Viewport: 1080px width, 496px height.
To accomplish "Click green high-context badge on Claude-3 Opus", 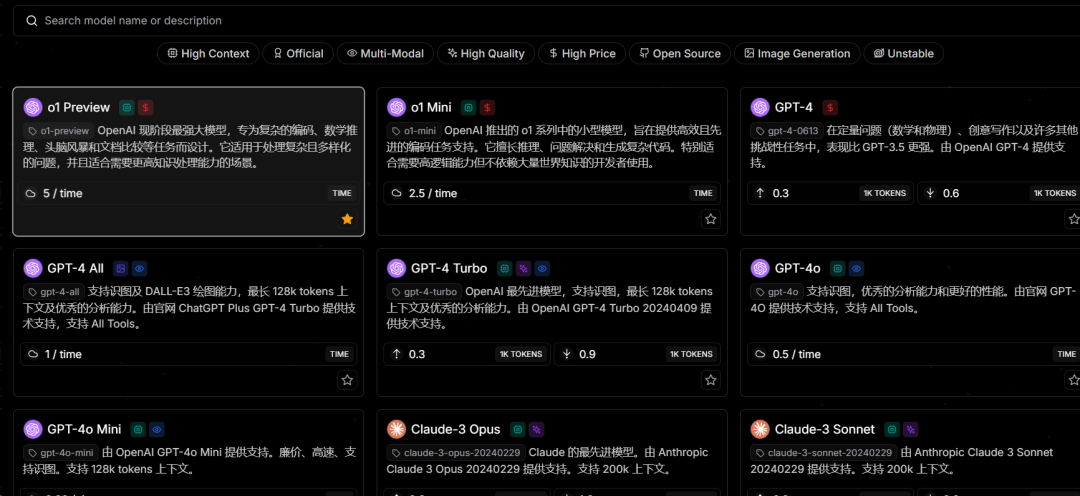I will 518,430.
